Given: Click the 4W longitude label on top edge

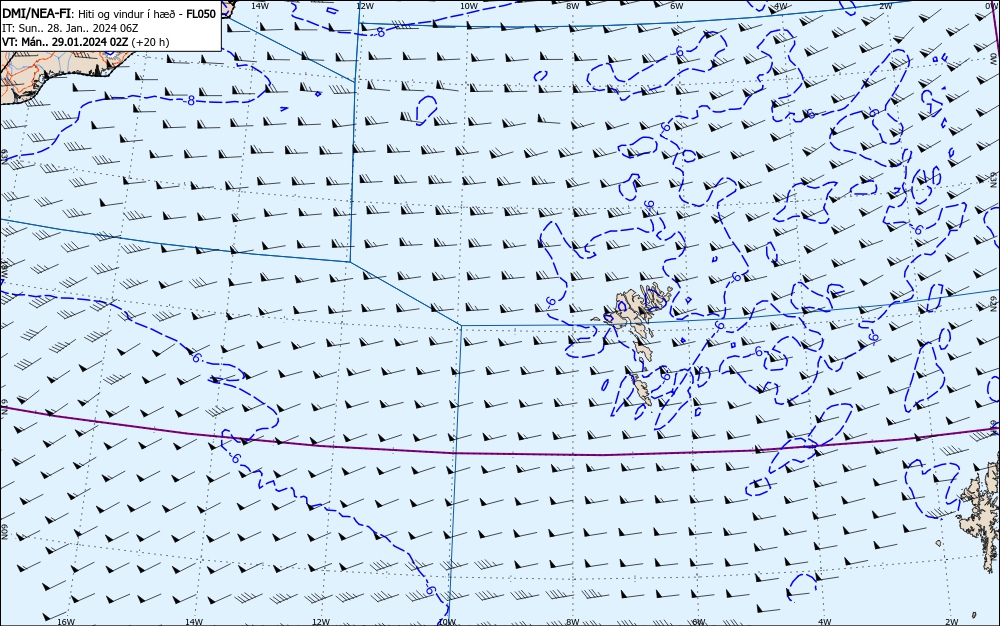Looking at the screenshot, I should coord(780,6).
